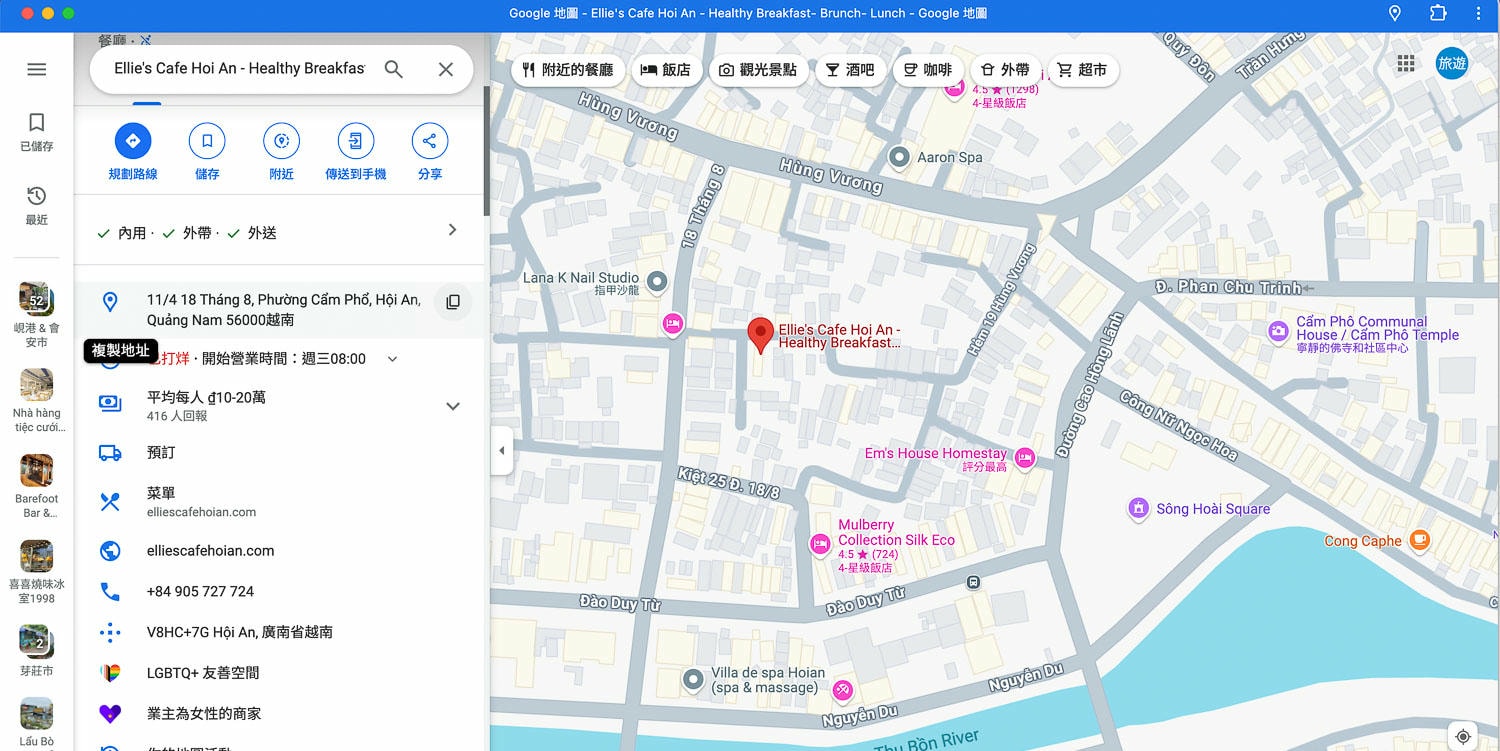Filter by coffee (咖啡)

927,70
